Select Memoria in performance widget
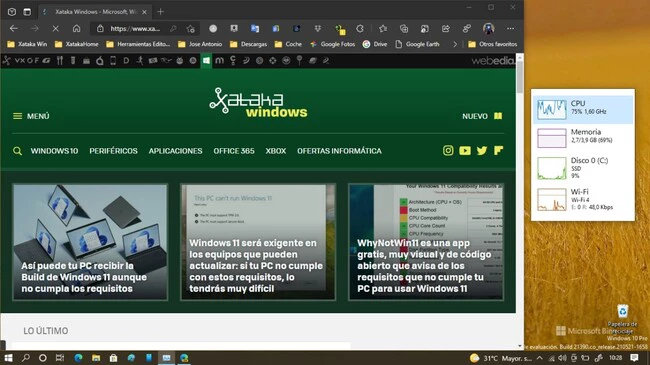 click(582, 138)
